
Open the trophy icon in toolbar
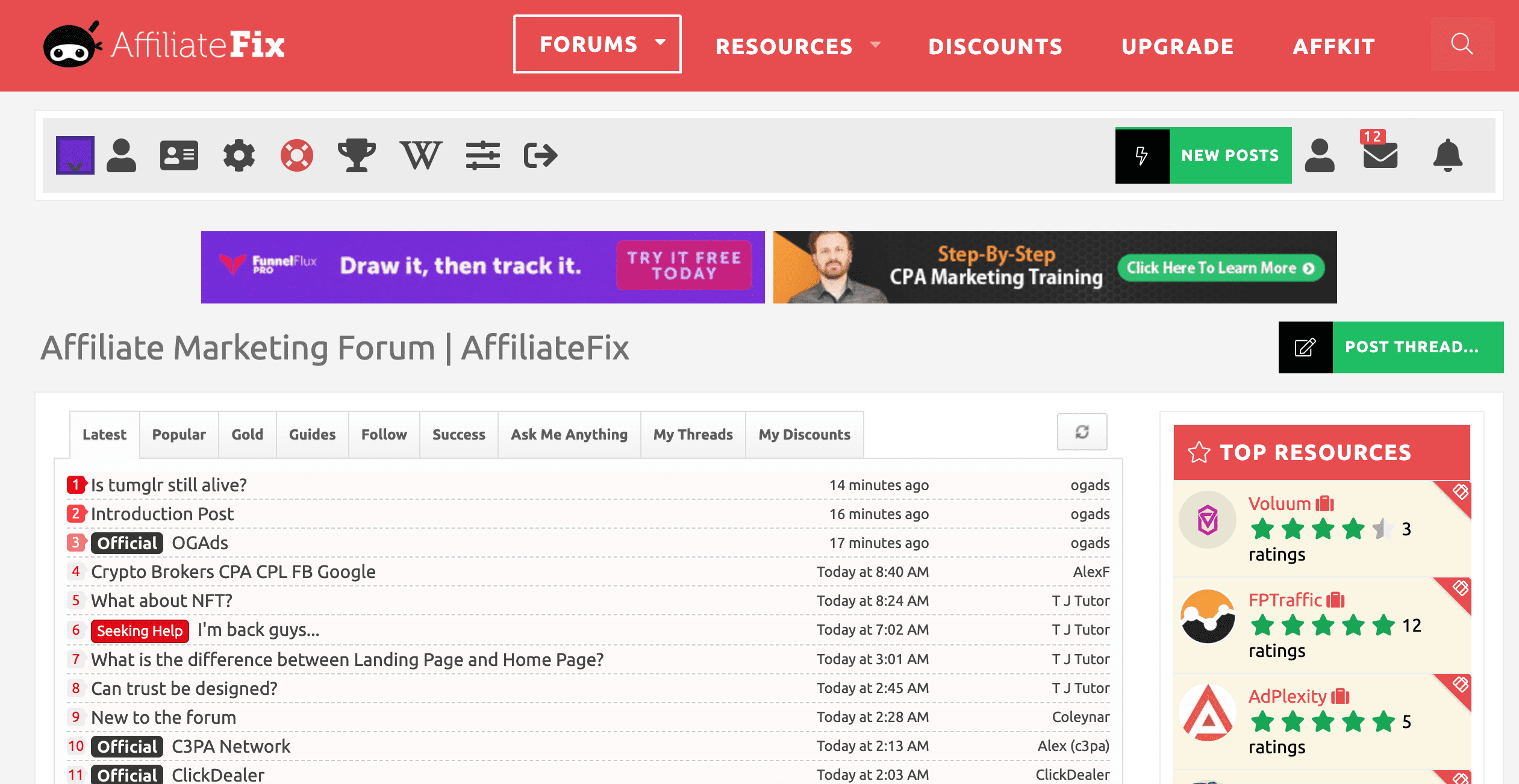point(357,155)
